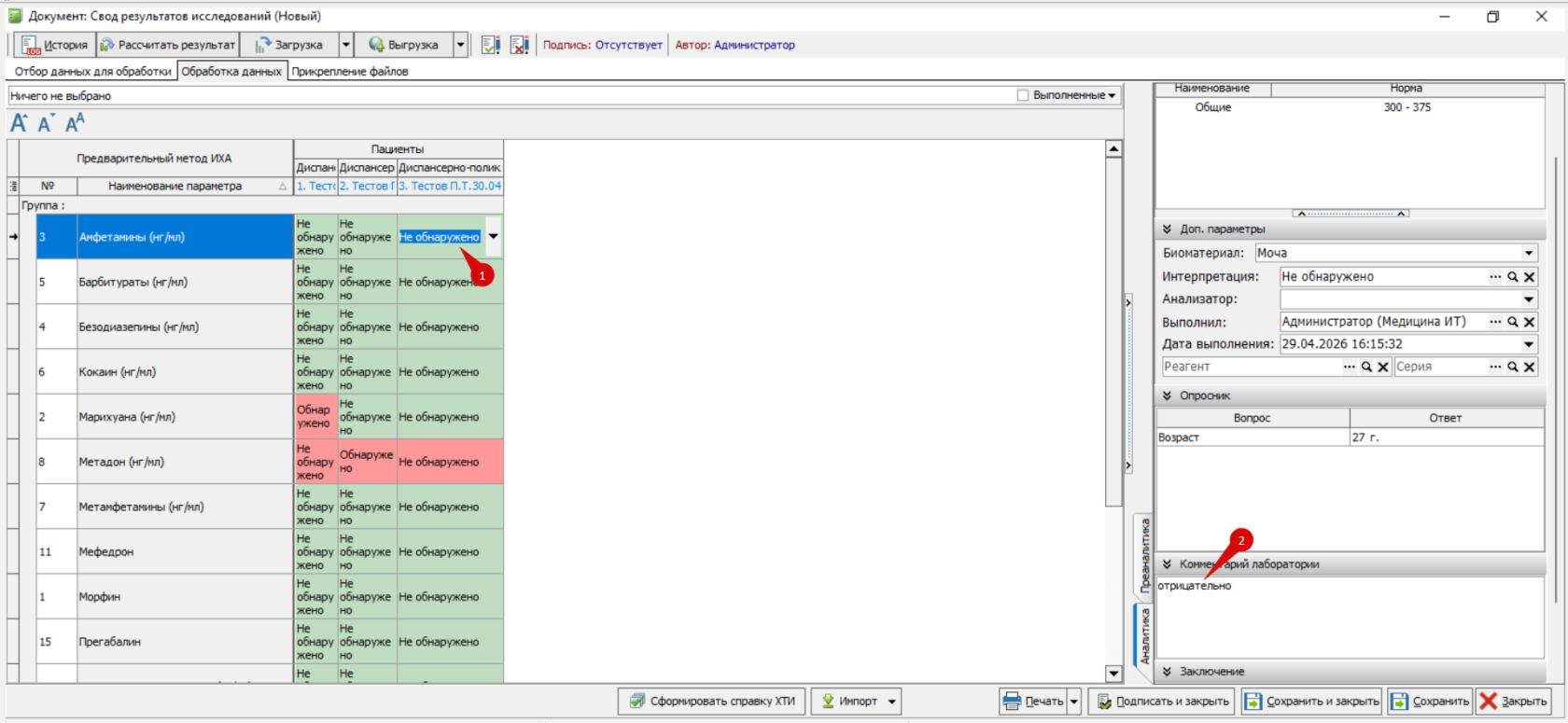Click scroll down arrow of results table
Screen dimensions: 1568x723
tap(1113, 673)
